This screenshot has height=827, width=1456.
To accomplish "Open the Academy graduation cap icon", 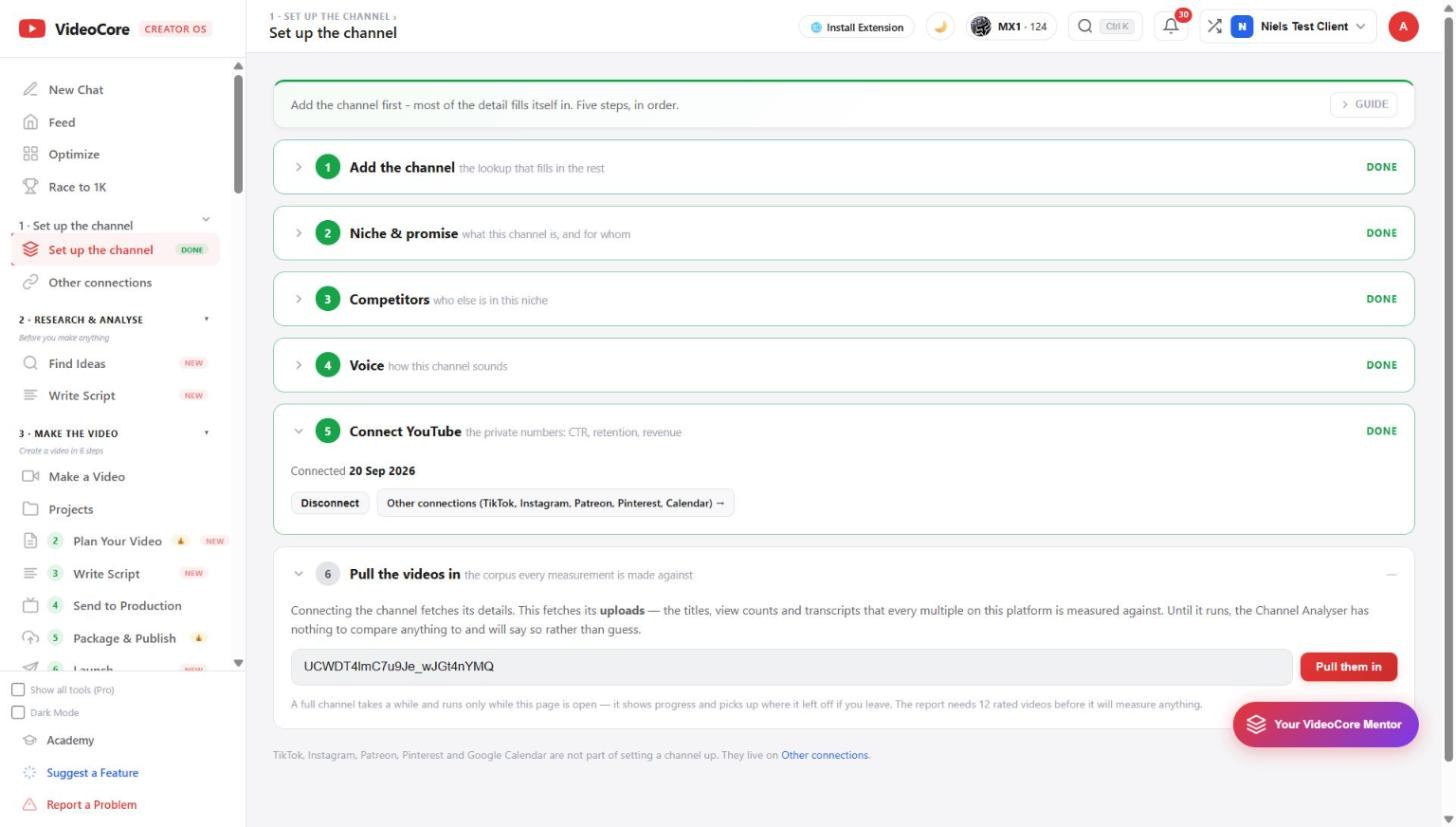I will (x=30, y=740).
